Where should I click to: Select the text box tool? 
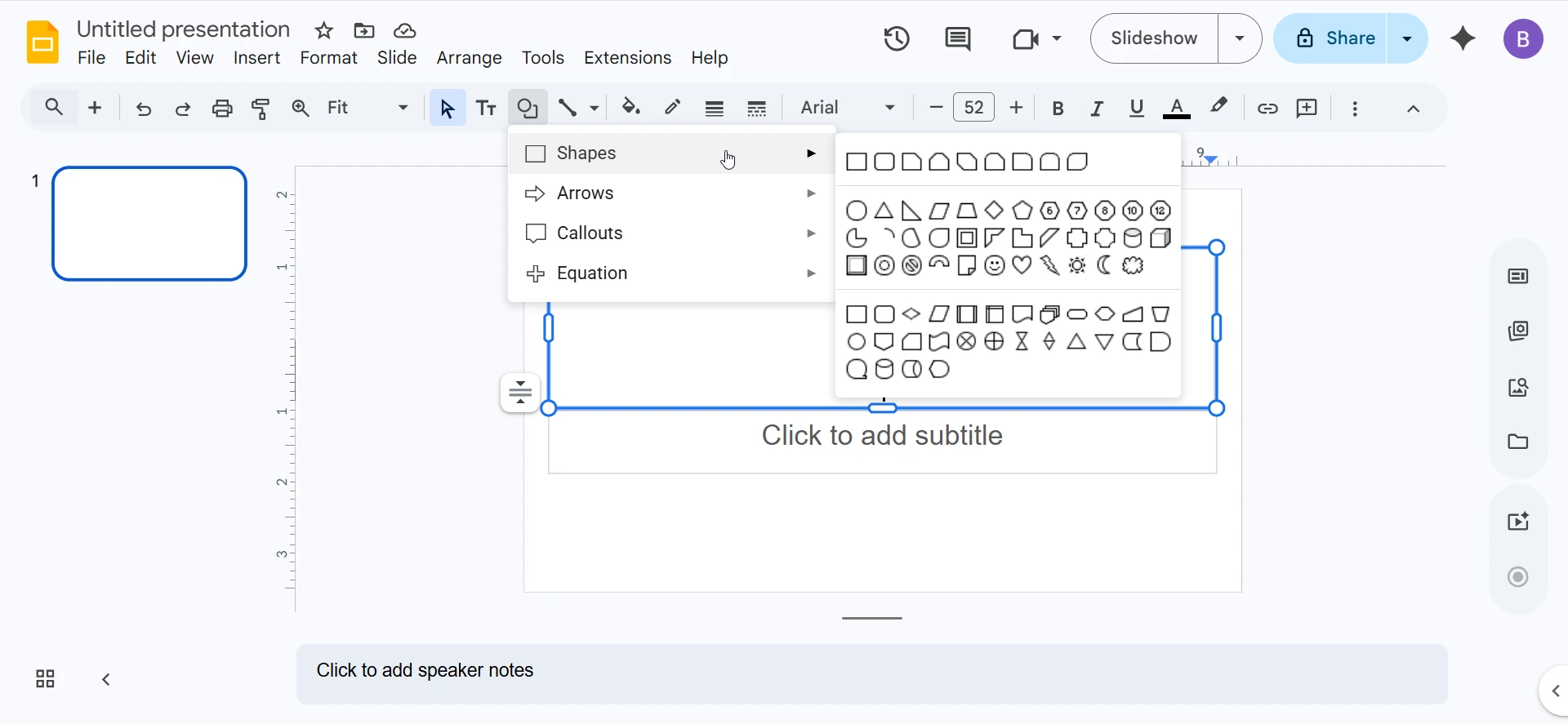(487, 108)
